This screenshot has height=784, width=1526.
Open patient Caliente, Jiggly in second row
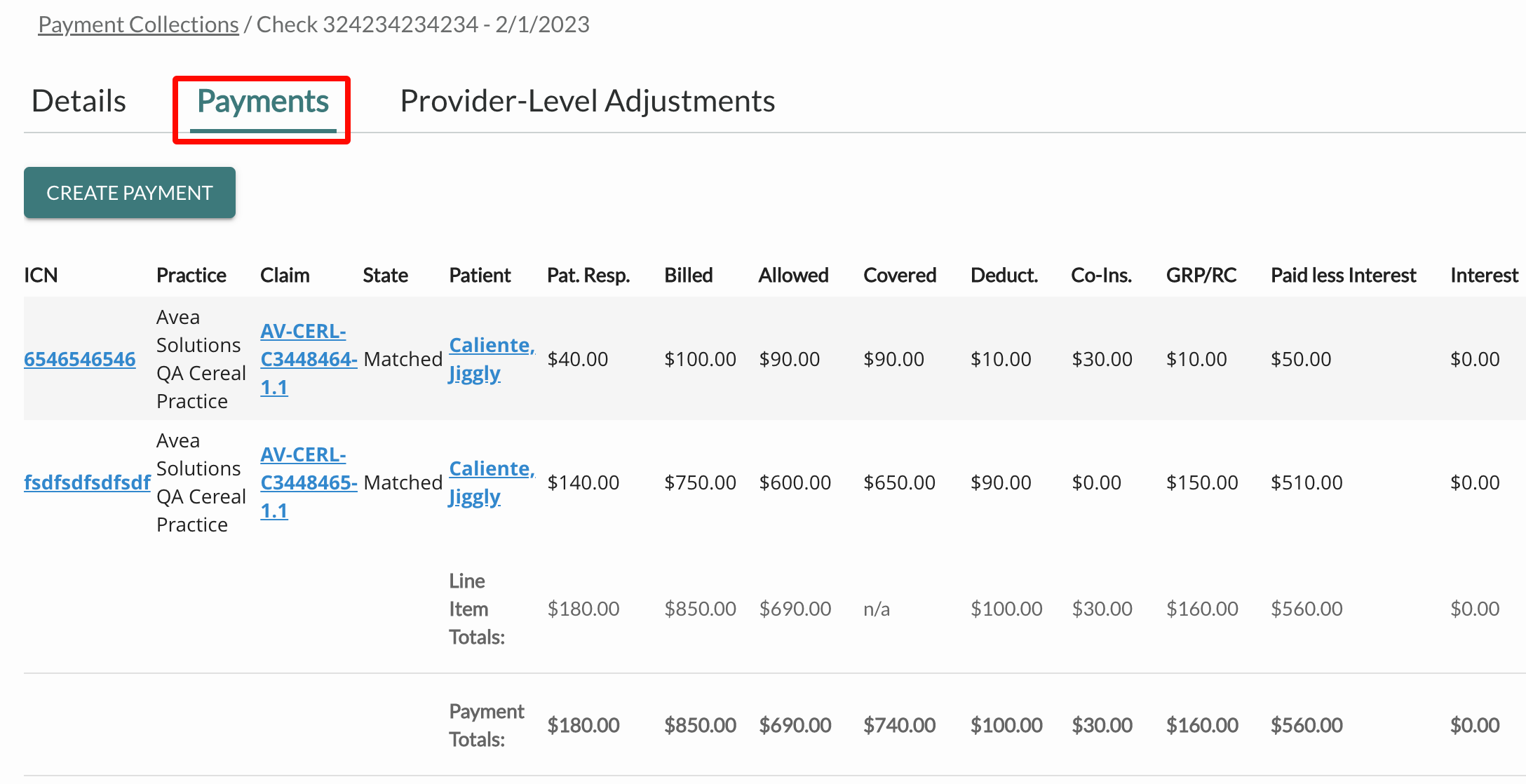[x=492, y=482]
